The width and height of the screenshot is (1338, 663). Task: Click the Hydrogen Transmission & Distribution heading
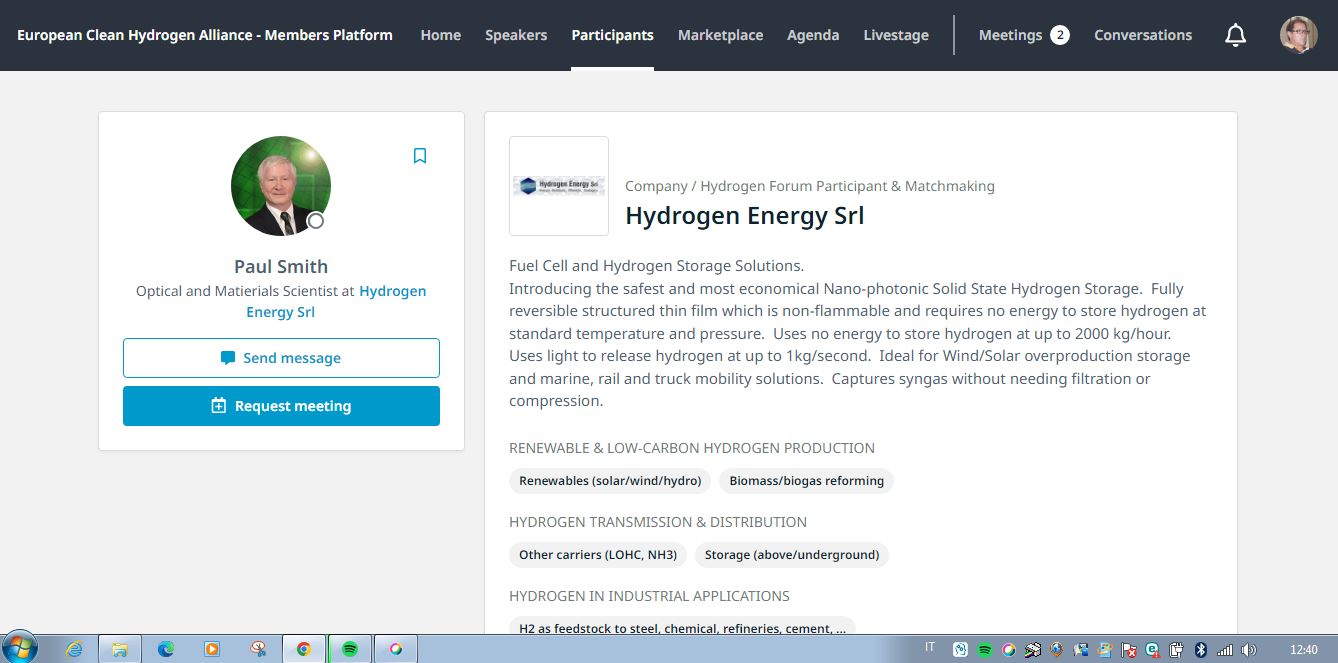[658, 522]
